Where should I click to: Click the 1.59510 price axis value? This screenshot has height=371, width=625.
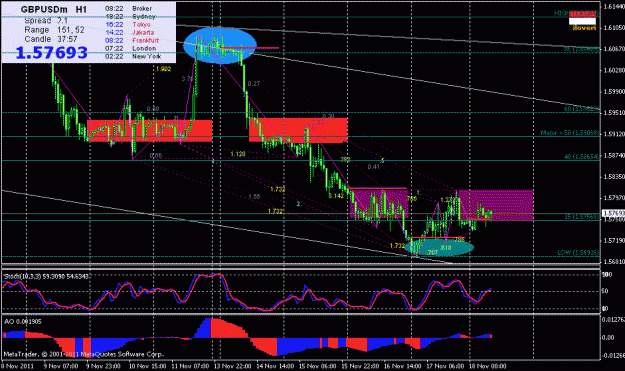coord(614,113)
